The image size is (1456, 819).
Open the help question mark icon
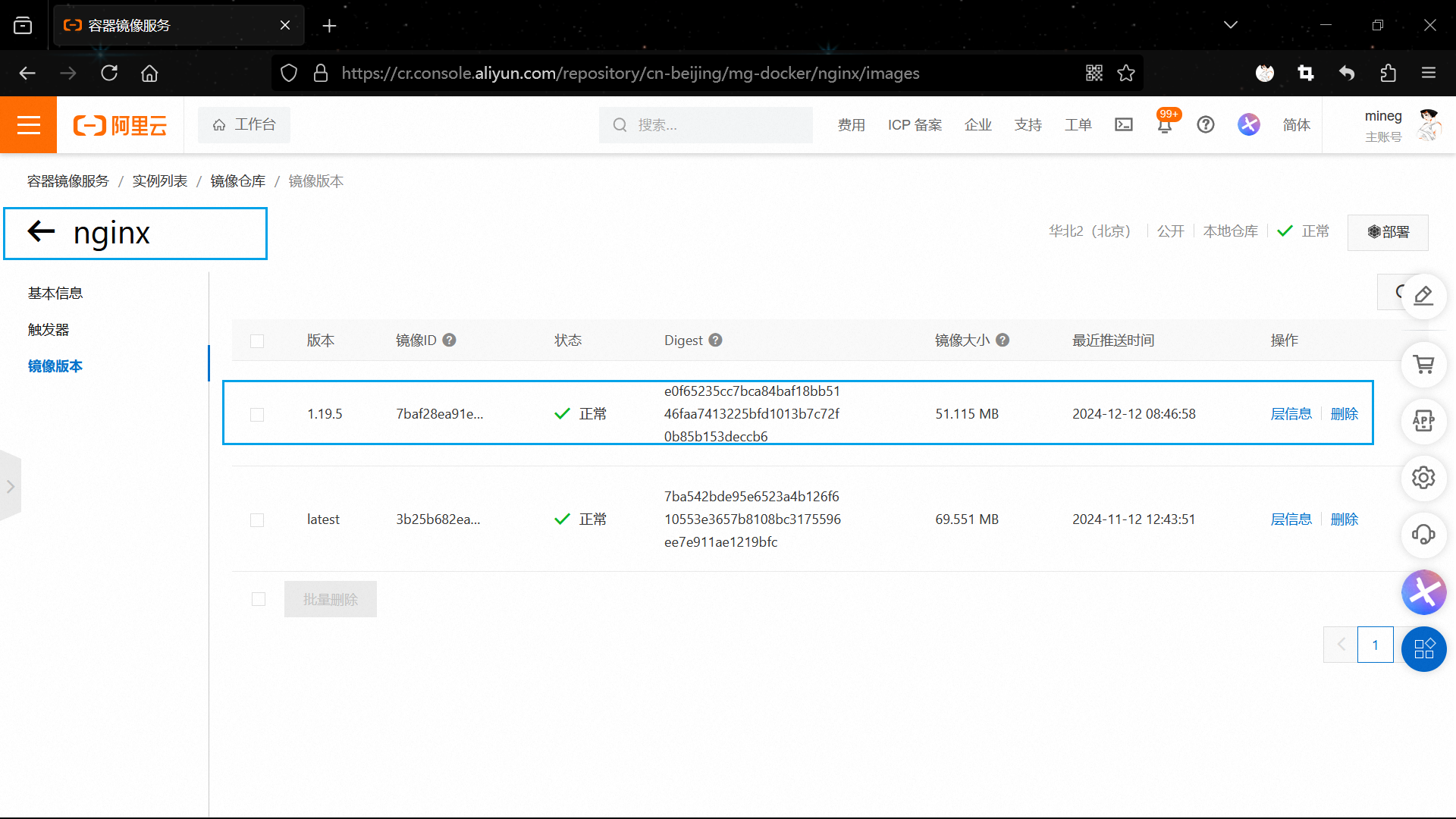coord(1206,124)
